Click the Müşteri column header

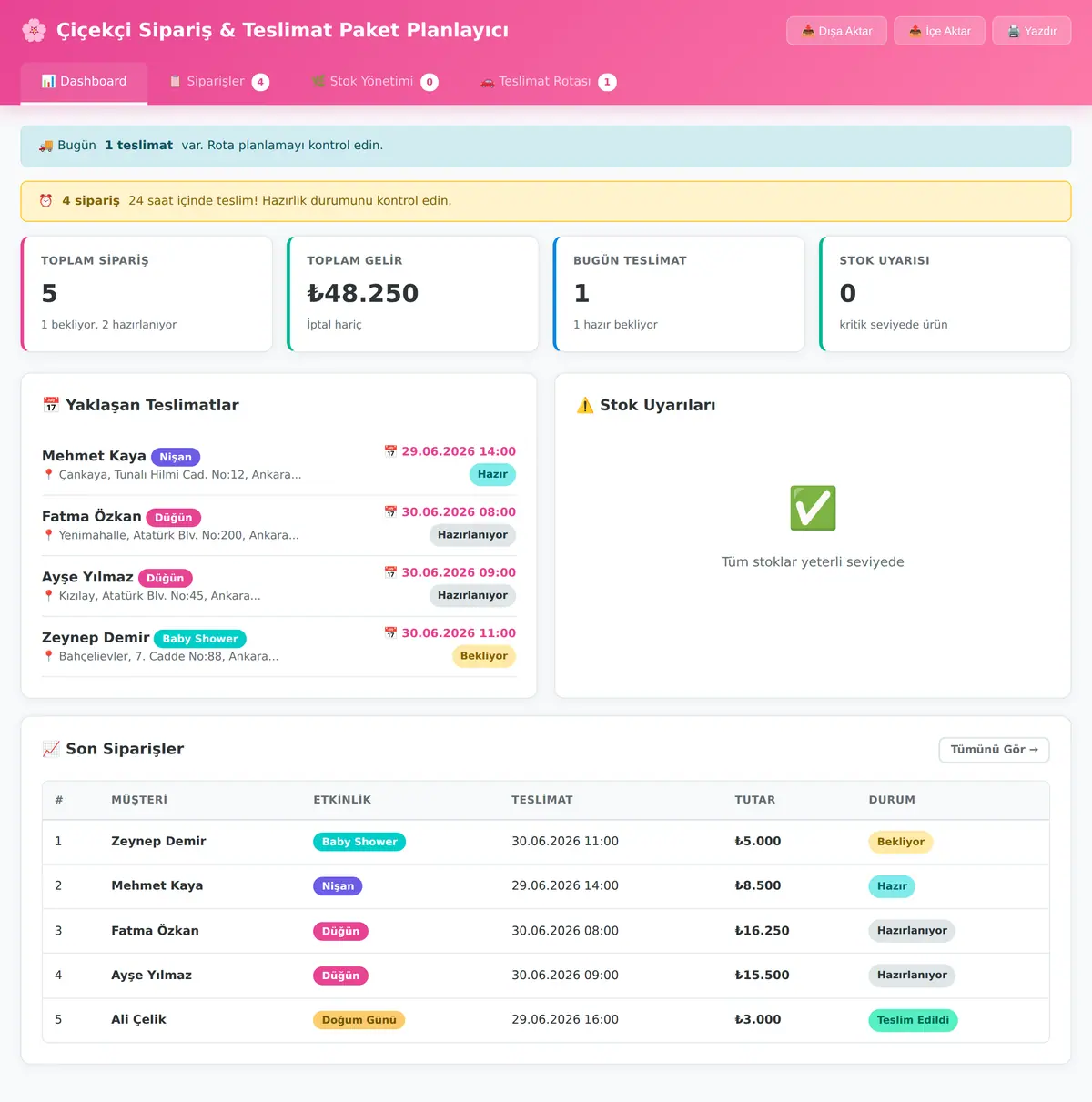point(139,800)
